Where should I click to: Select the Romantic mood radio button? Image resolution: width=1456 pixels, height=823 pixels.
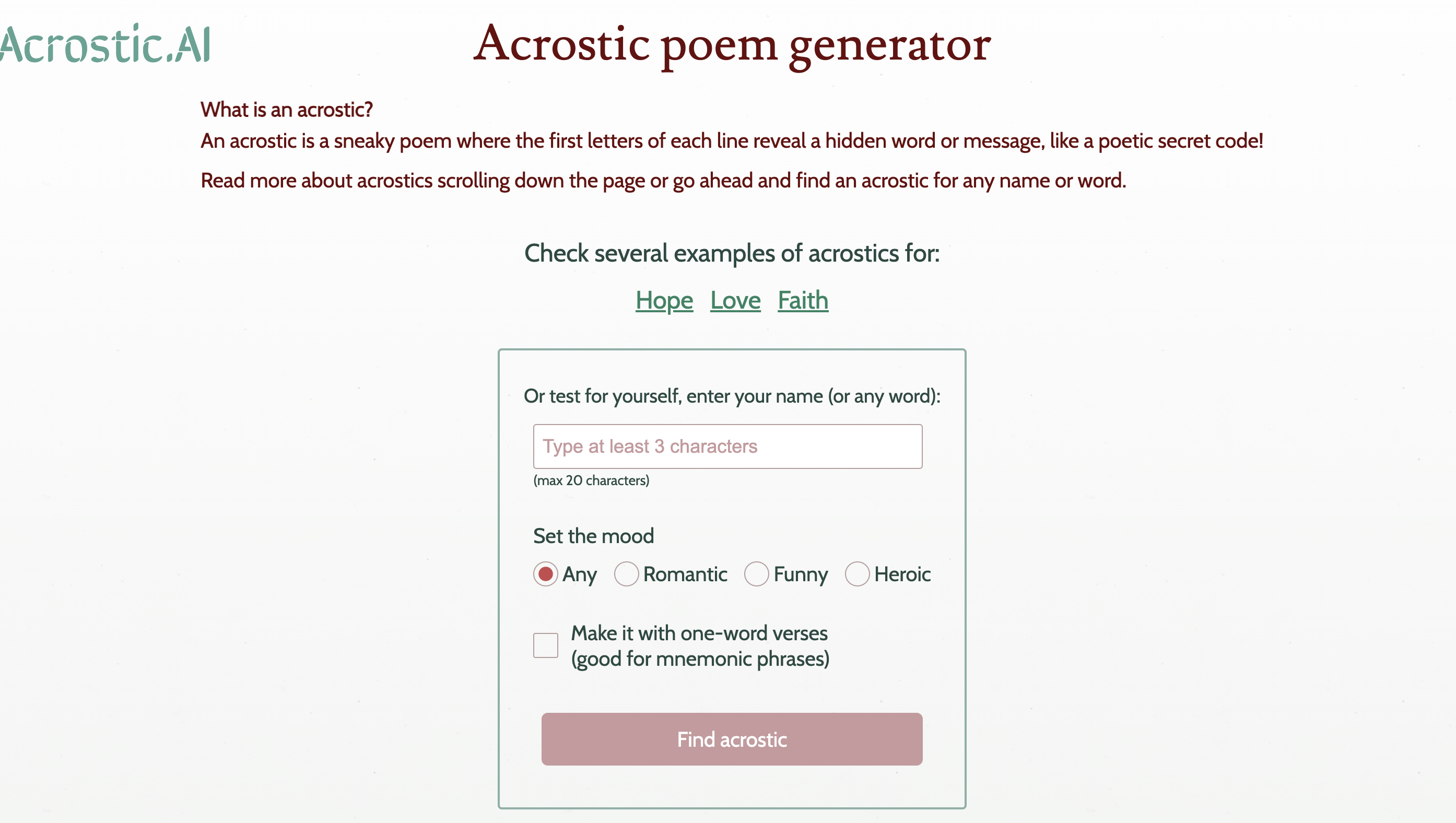click(626, 574)
